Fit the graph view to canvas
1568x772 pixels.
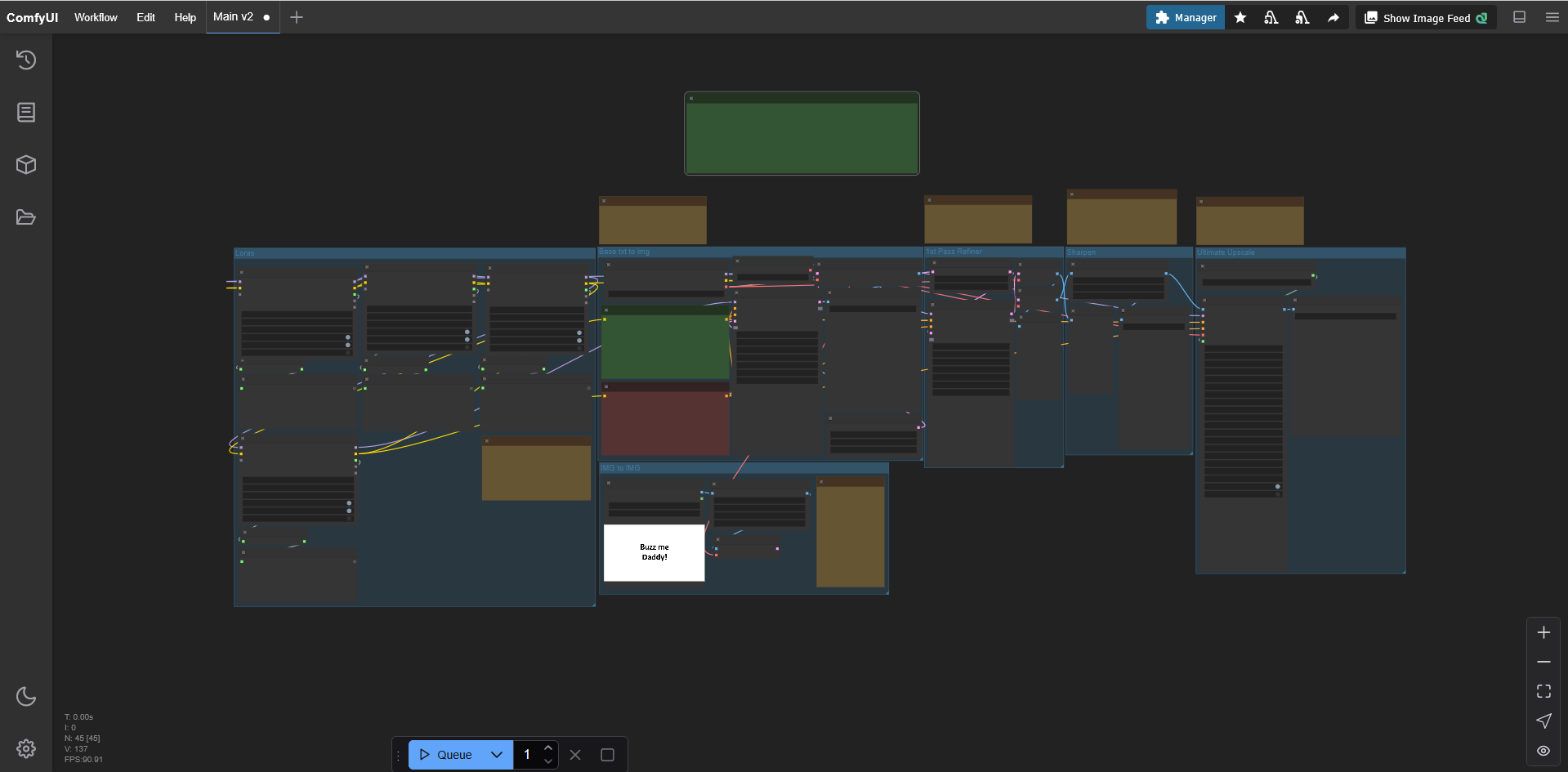tap(1543, 691)
